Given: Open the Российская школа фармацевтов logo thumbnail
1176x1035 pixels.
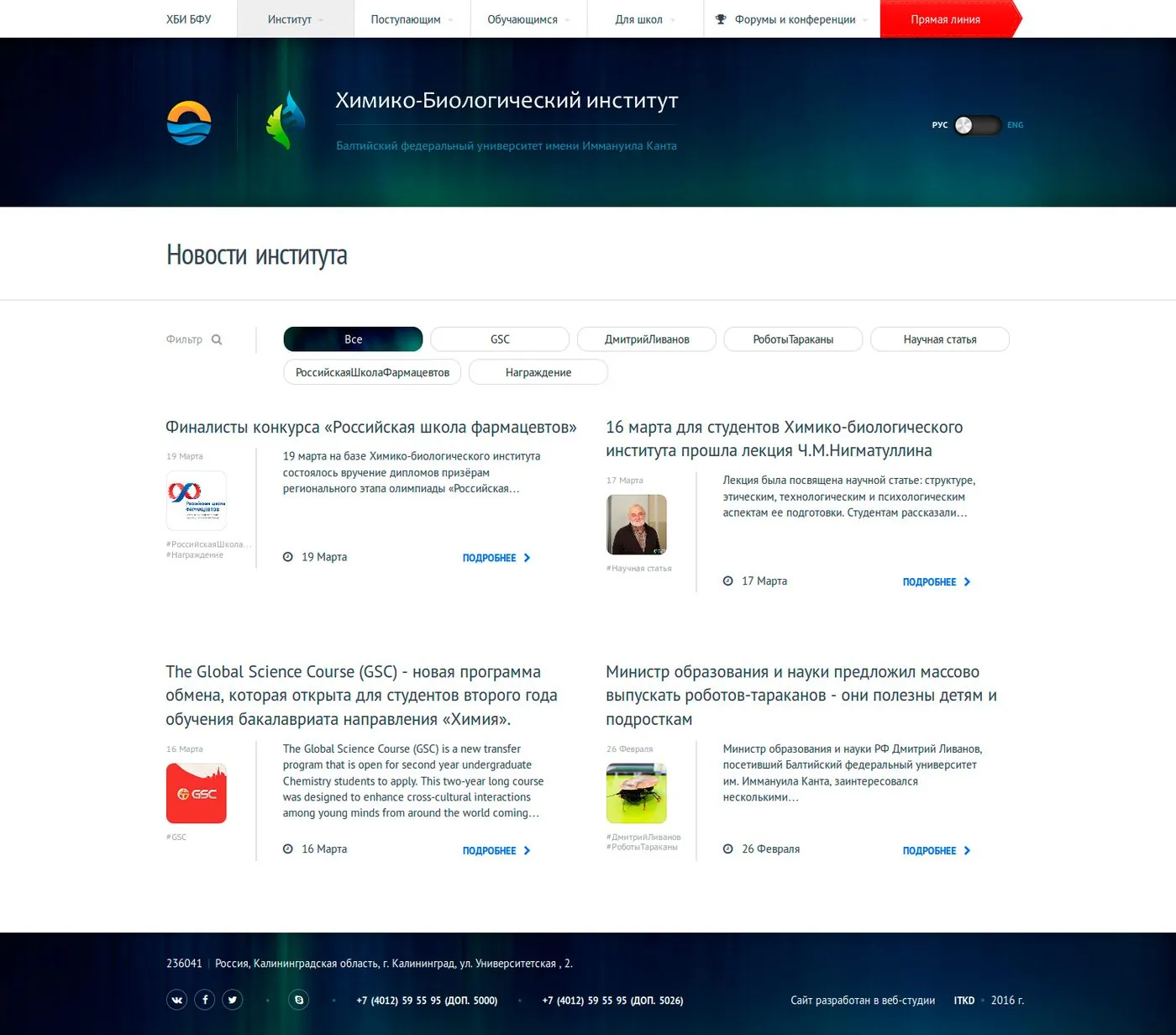Looking at the screenshot, I should (x=197, y=501).
